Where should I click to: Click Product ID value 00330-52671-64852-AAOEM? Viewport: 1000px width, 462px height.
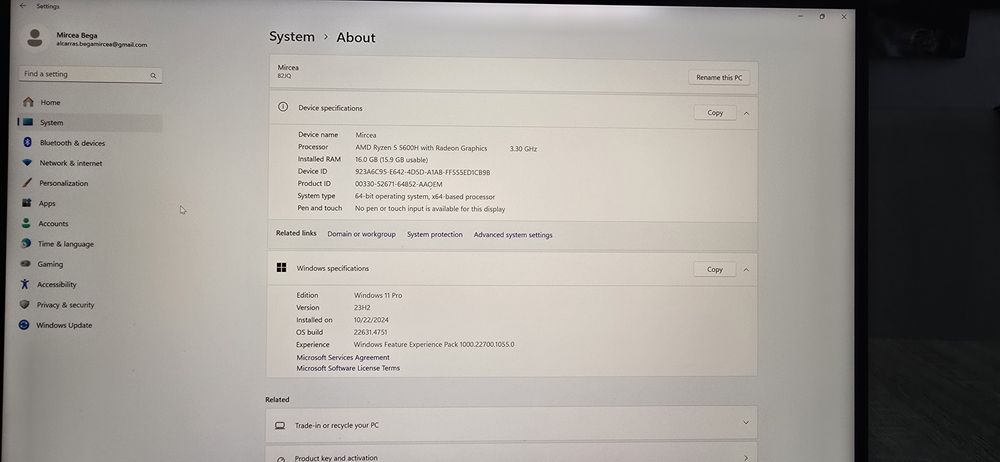point(398,184)
